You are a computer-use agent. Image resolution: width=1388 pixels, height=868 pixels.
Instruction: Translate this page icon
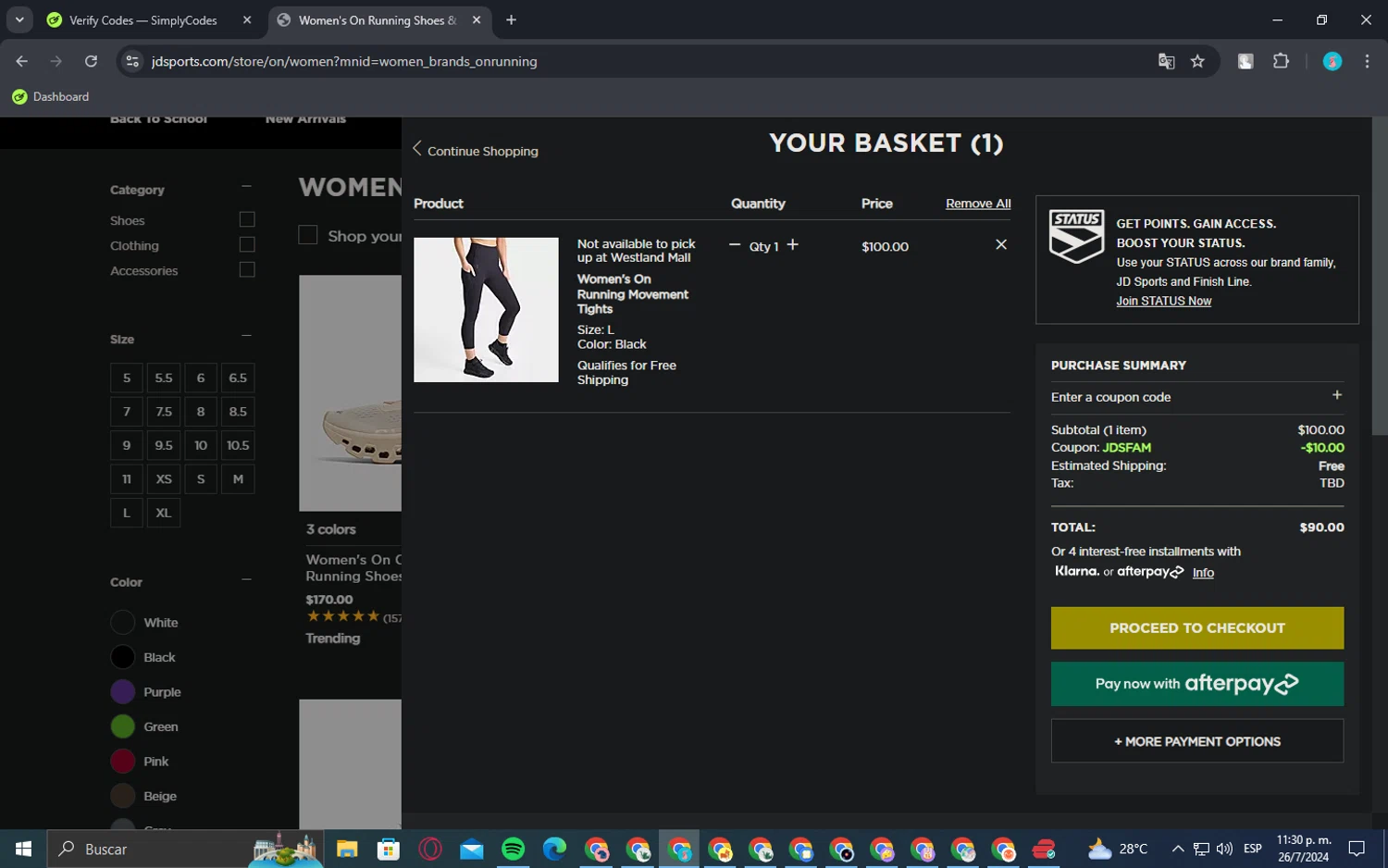tap(1166, 61)
